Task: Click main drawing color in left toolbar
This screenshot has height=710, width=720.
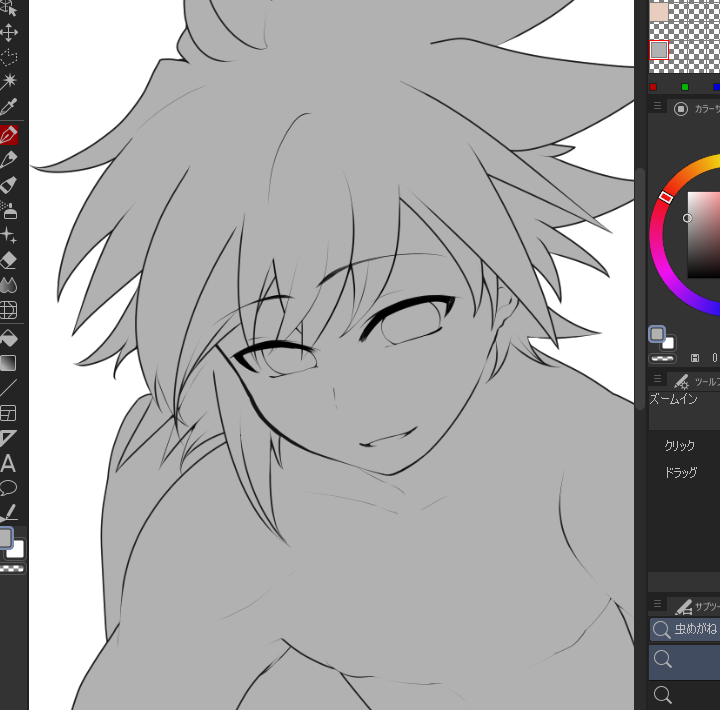Action: (5, 538)
